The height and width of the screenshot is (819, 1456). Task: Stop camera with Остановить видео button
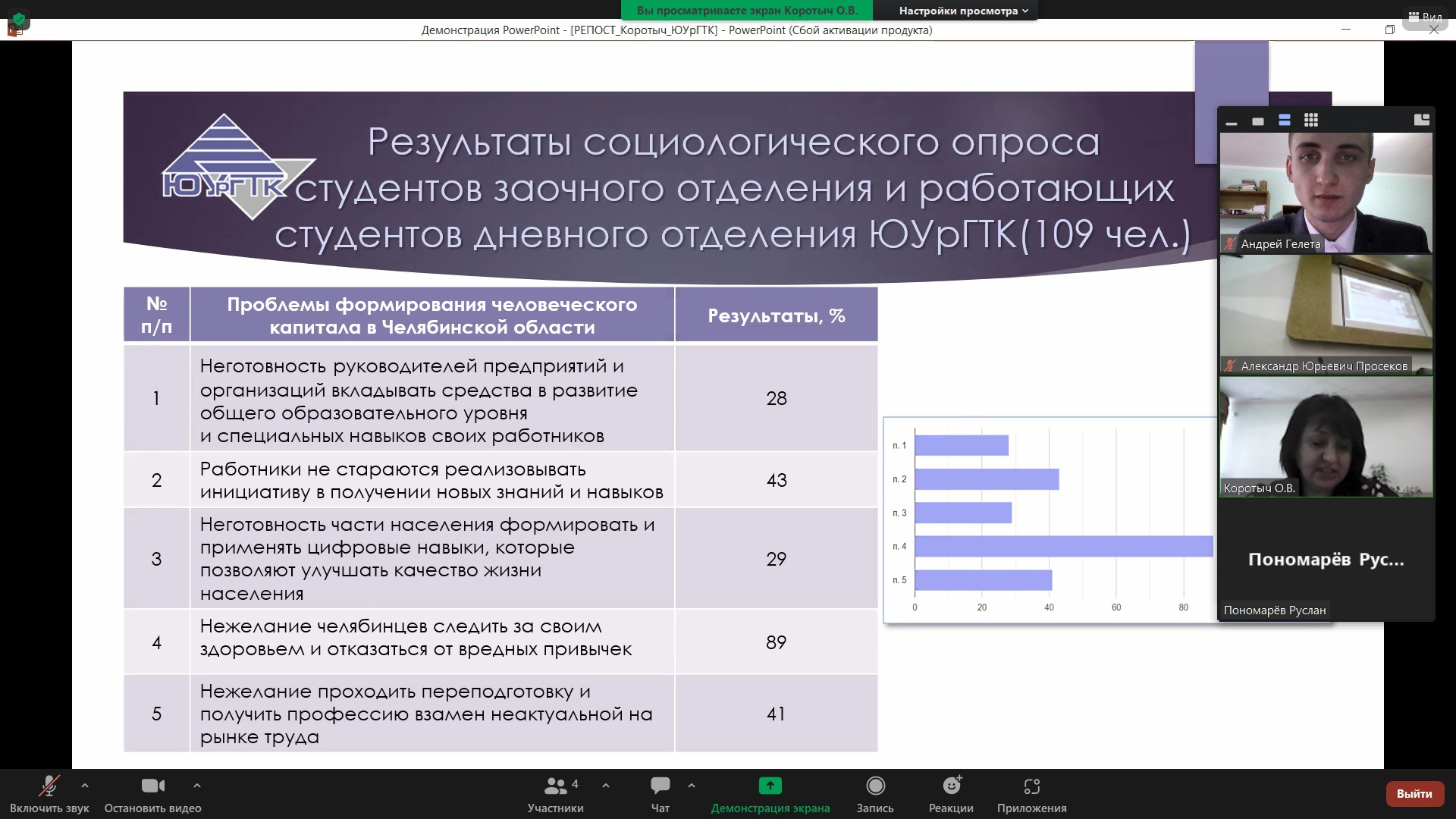(x=153, y=794)
